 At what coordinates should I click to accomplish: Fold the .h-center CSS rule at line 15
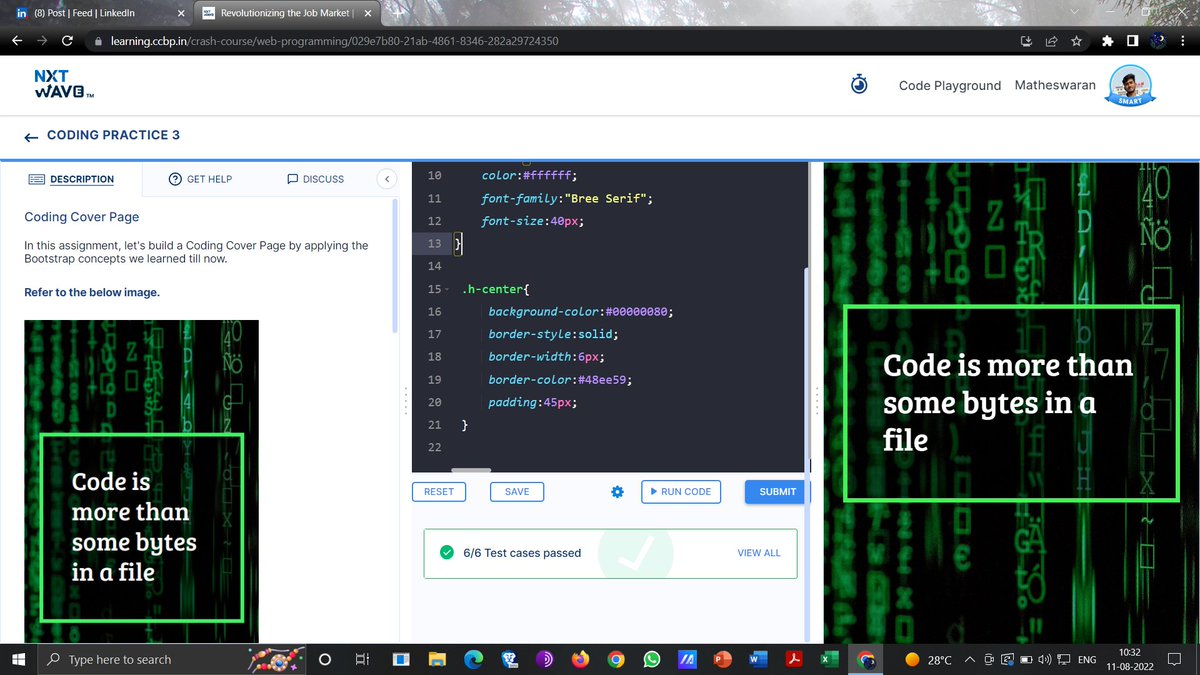447,289
